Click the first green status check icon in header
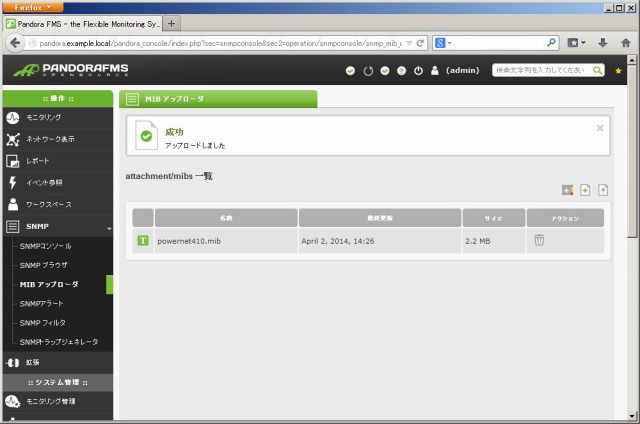The height and width of the screenshot is (424, 640). pyautogui.click(x=350, y=71)
